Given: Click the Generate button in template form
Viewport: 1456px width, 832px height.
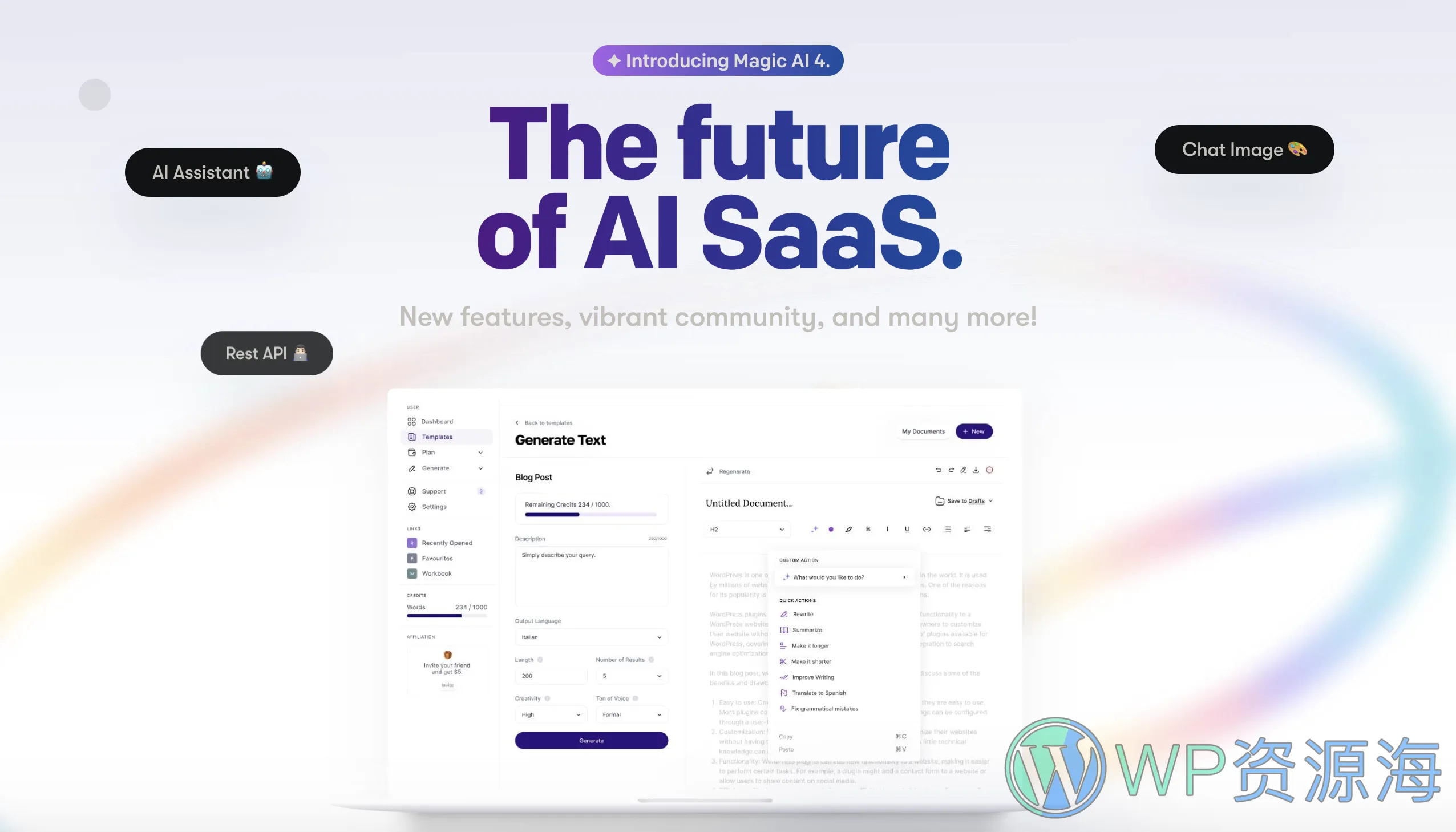Looking at the screenshot, I should 591,740.
